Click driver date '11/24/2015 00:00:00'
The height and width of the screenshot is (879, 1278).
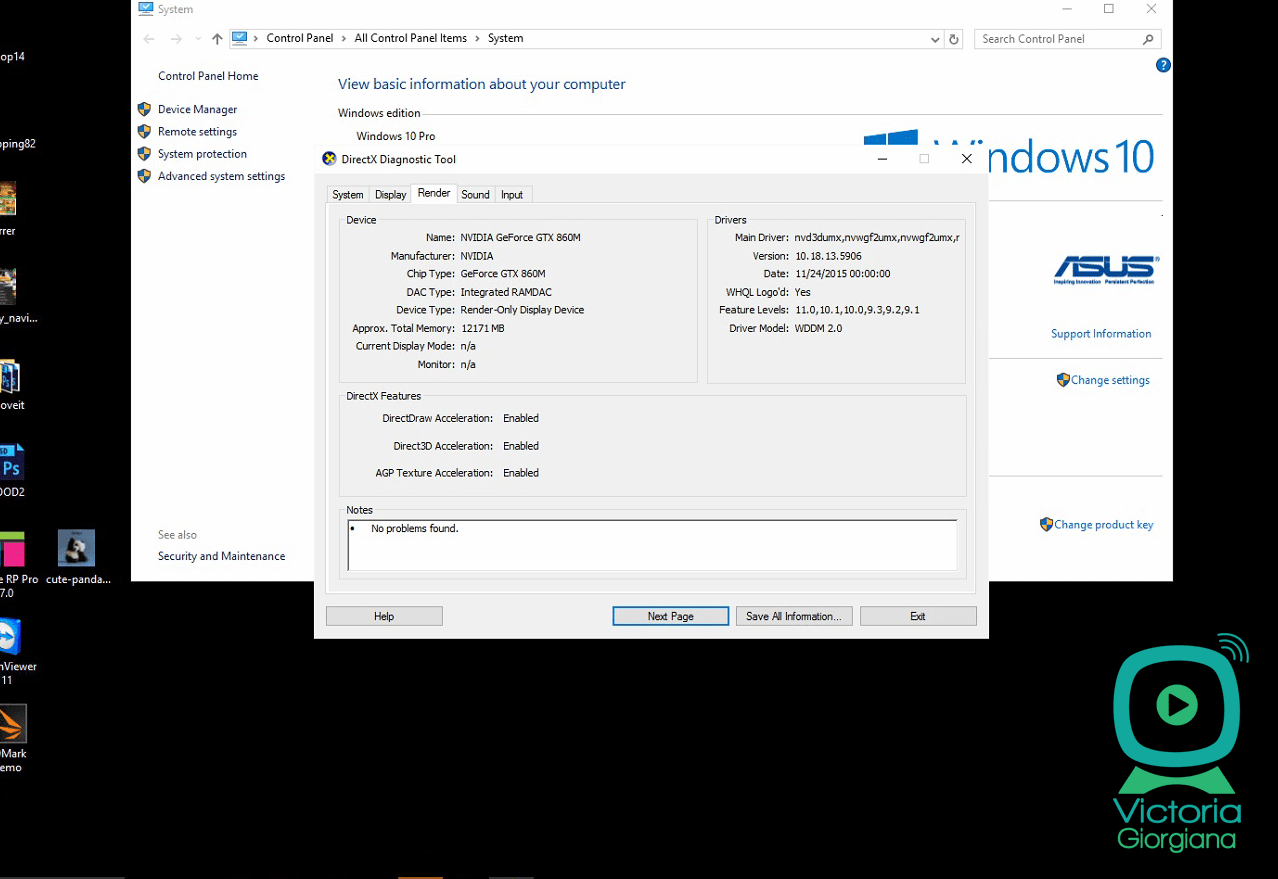[x=842, y=274]
